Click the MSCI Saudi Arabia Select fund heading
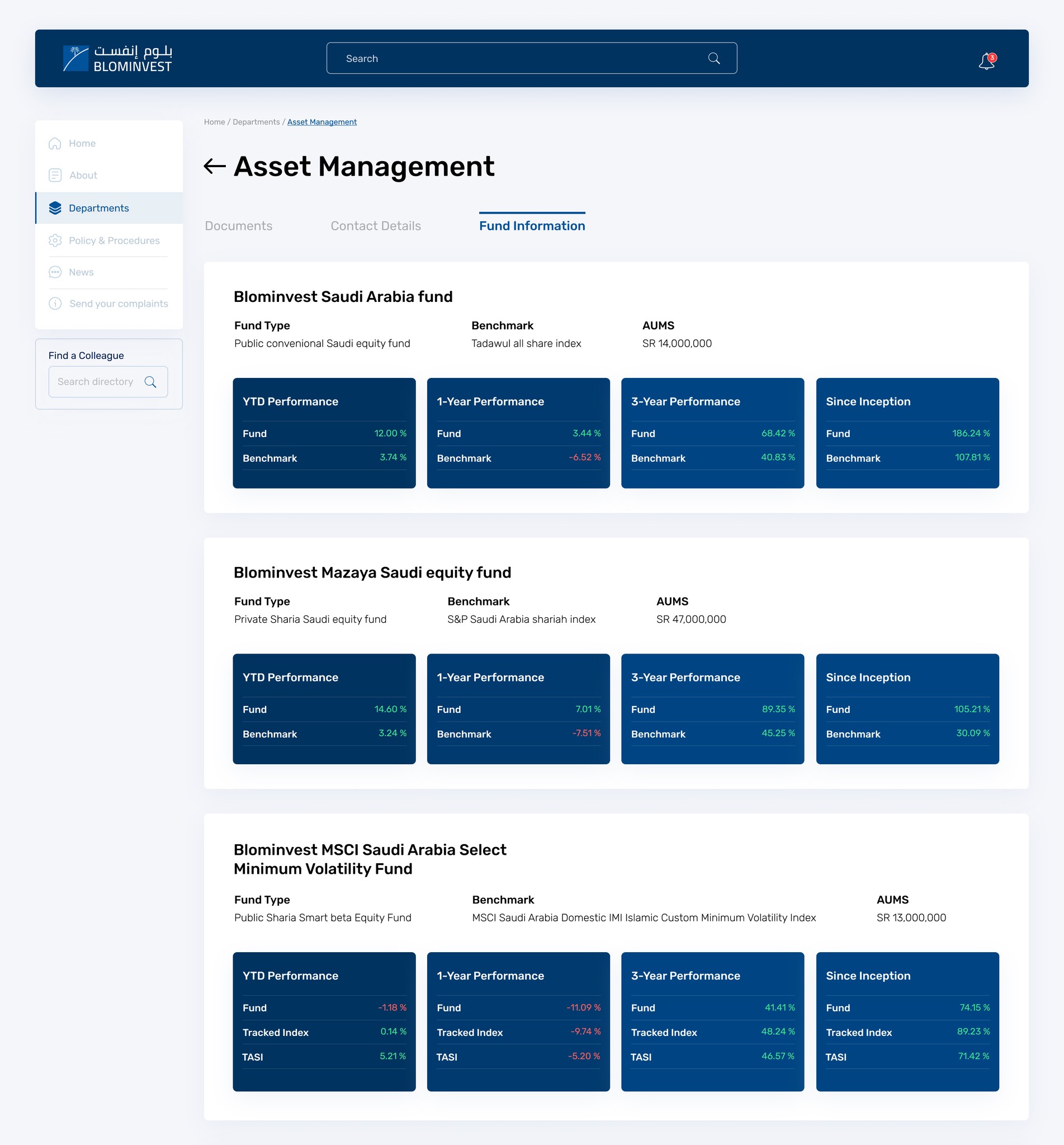Viewport: 1064px width, 1145px height. (x=370, y=859)
